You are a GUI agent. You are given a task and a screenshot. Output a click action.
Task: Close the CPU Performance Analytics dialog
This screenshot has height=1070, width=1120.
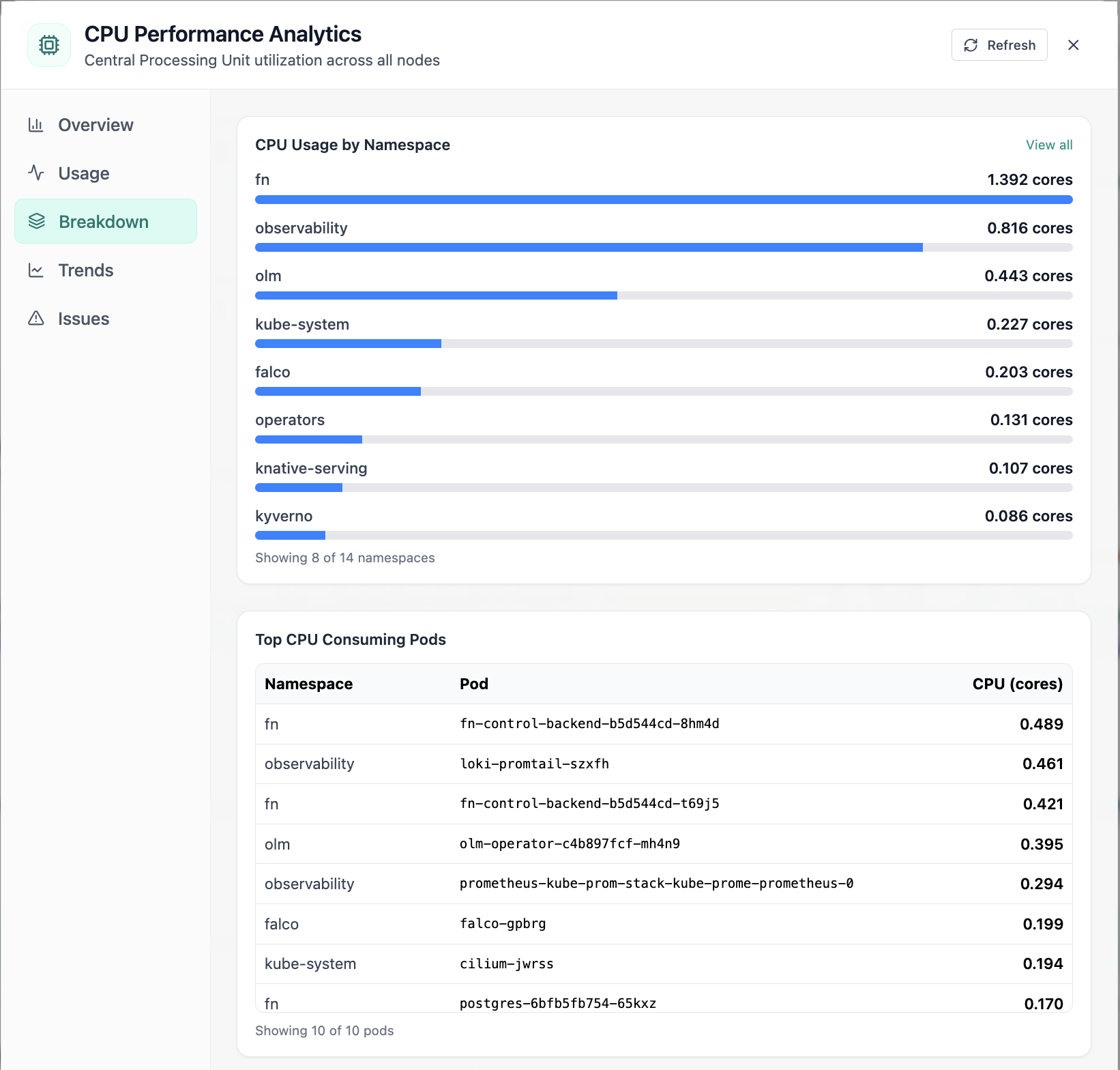coord(1073,45)
